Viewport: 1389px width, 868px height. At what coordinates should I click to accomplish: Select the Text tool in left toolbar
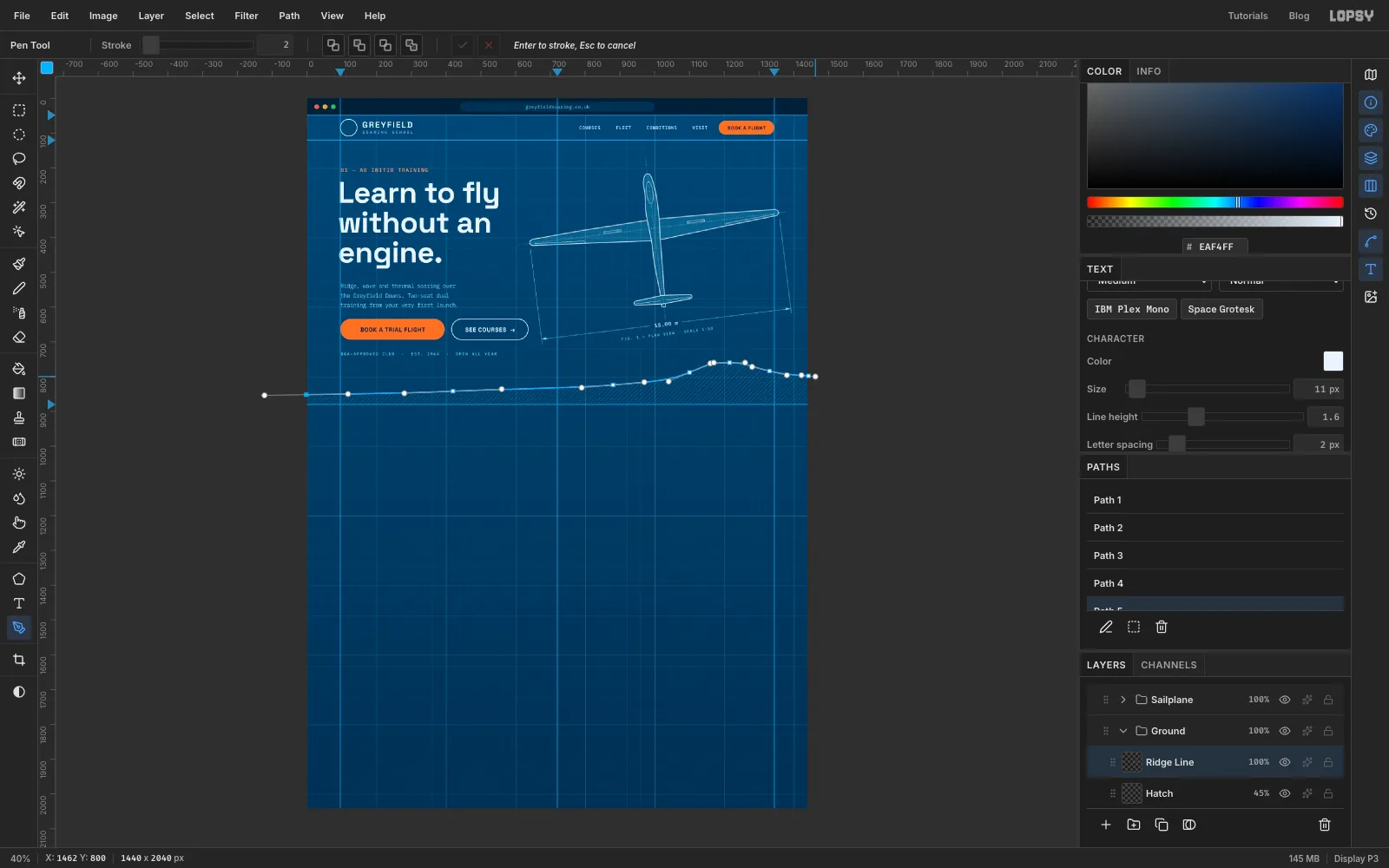[18, 603]
